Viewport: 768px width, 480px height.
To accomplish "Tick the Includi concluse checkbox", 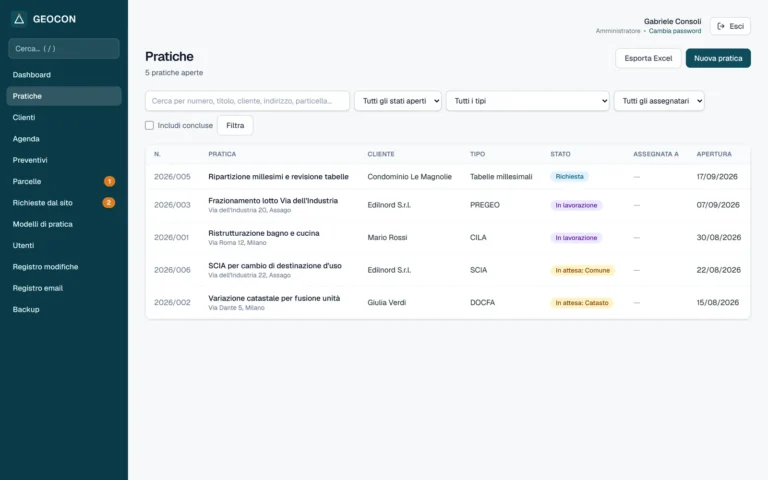I will (x=149, y=125).
